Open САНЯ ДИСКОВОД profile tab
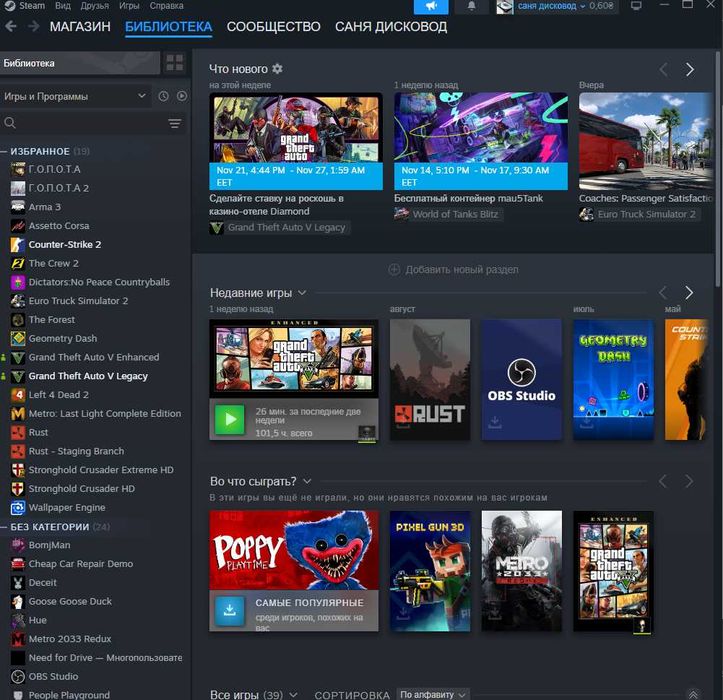 pos(391,27)
